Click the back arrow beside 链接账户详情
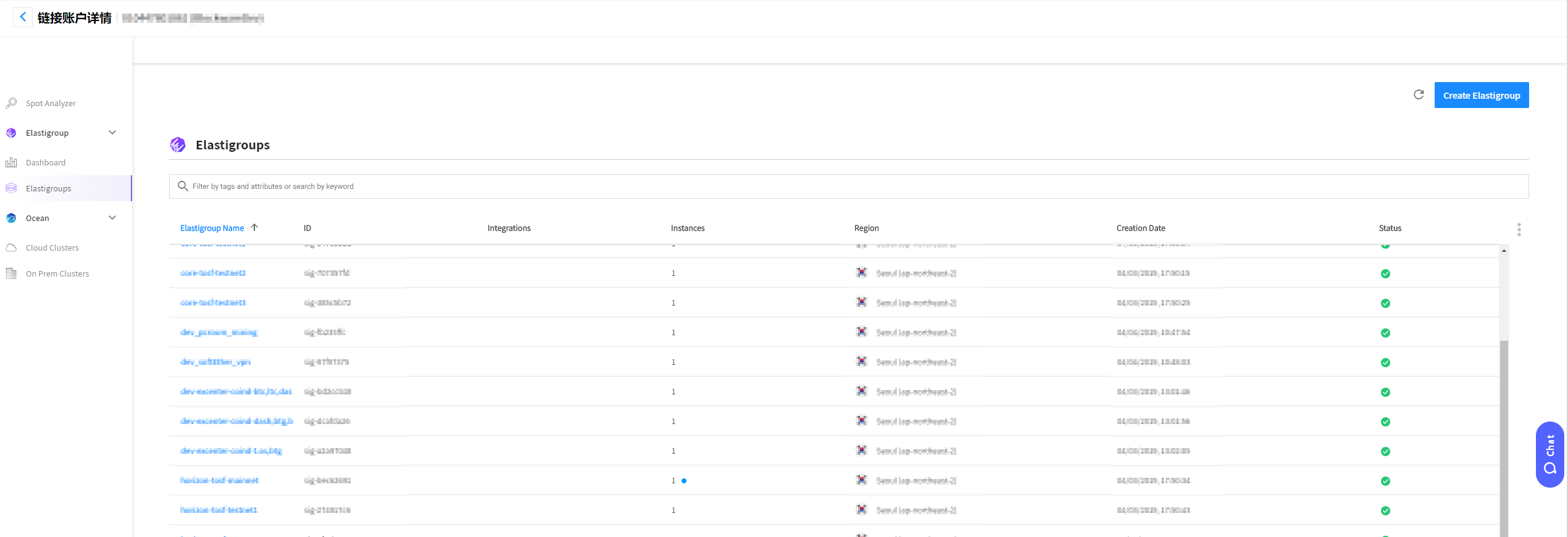The image size is (1568, 537). (x=23, y=17)
